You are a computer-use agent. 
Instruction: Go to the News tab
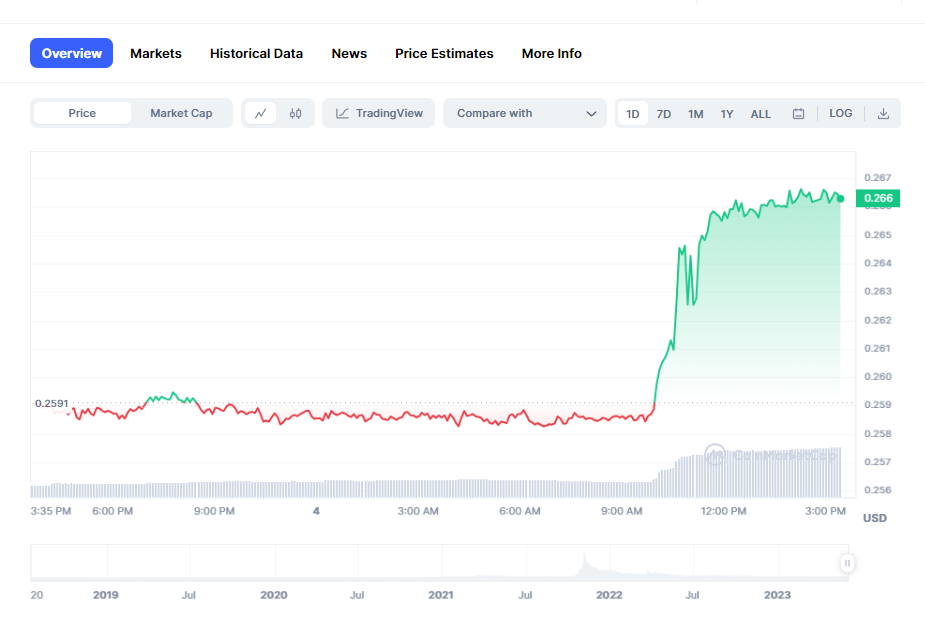coord(349,53)
